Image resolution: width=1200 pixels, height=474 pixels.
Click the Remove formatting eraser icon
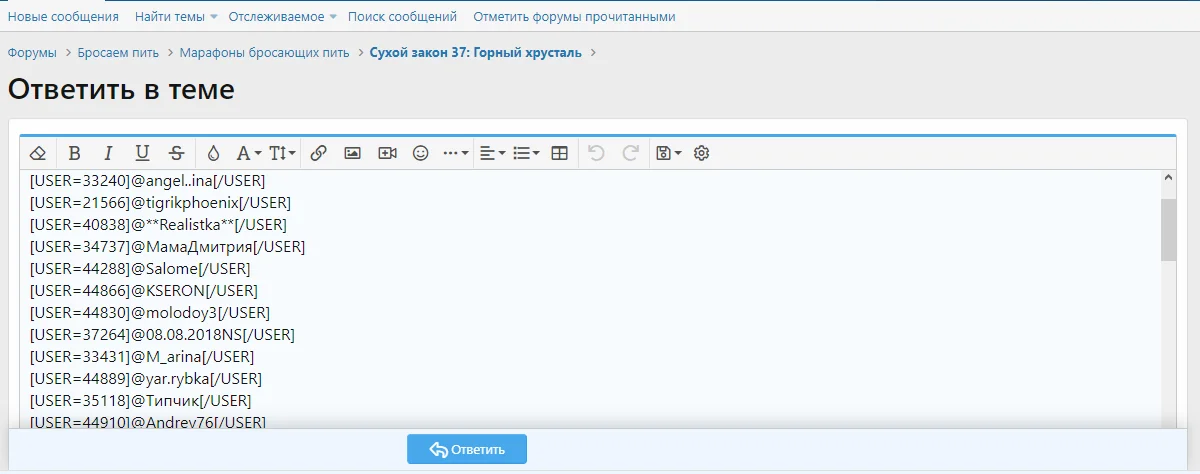click(x=38, y=153)
